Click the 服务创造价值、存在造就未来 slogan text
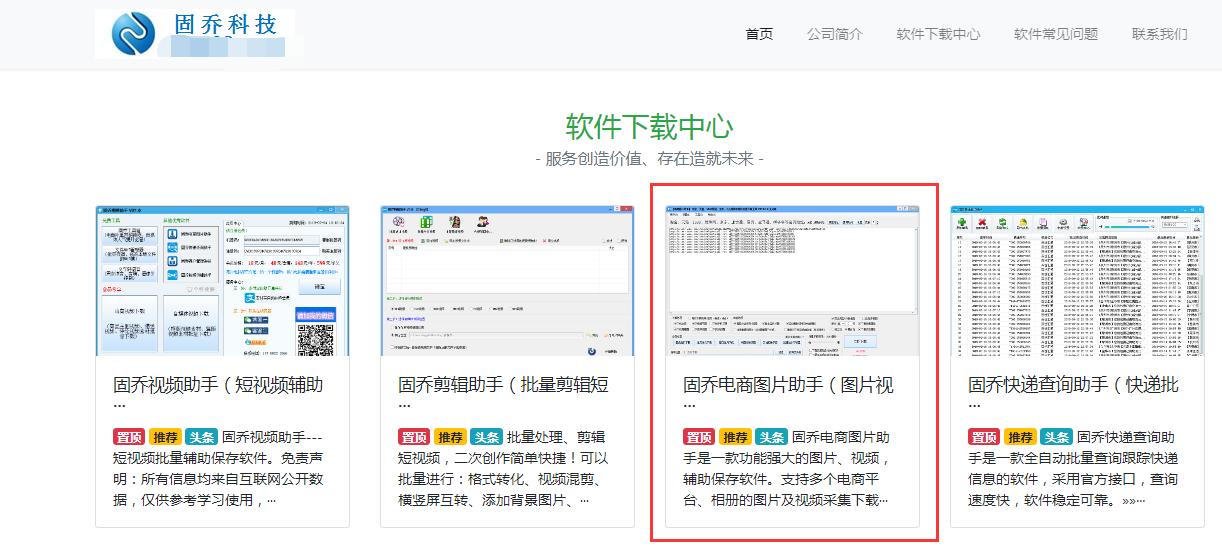The height and width of the screenshot is (558, 1222). (650, 159)
